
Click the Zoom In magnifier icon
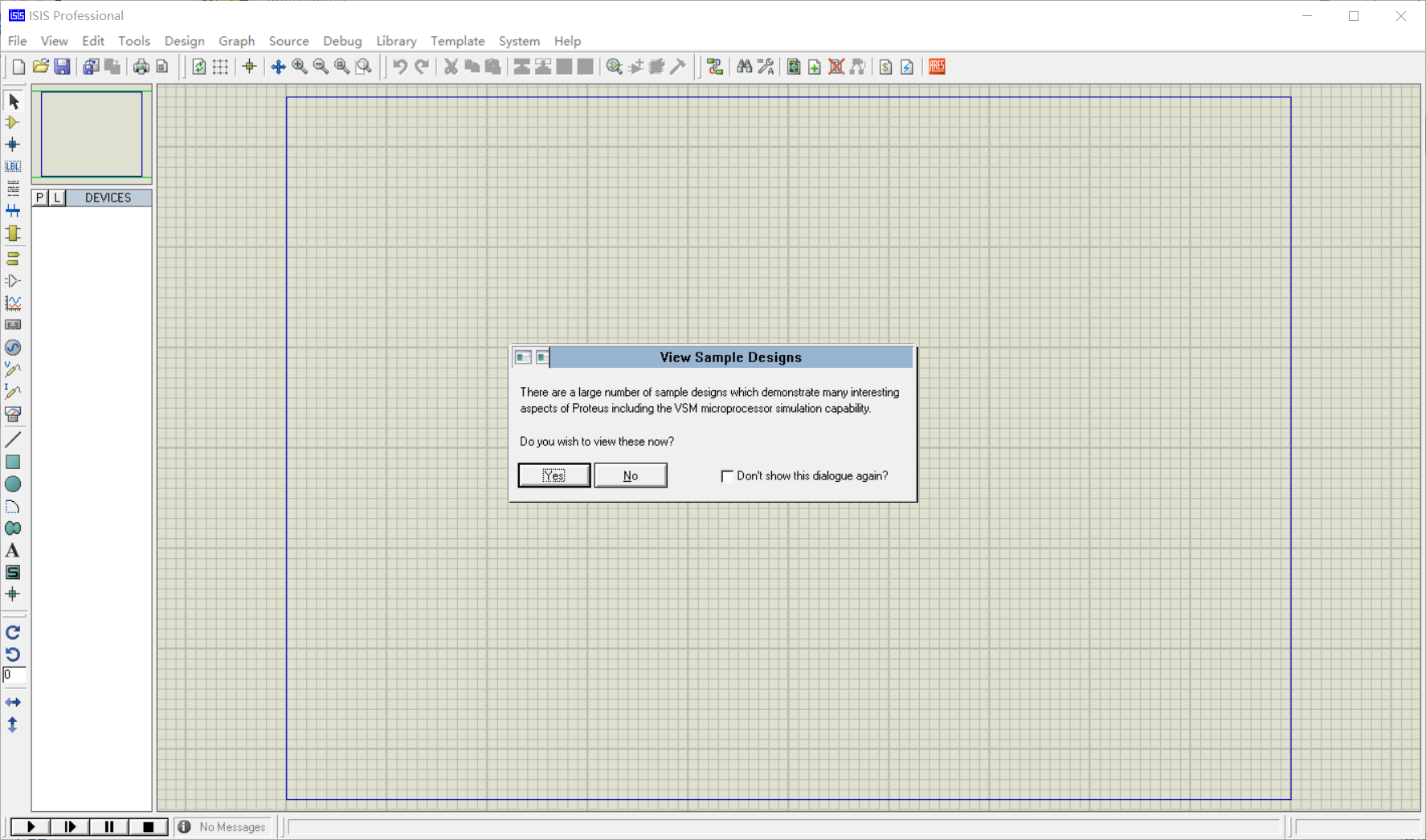(x=300, y=67)
